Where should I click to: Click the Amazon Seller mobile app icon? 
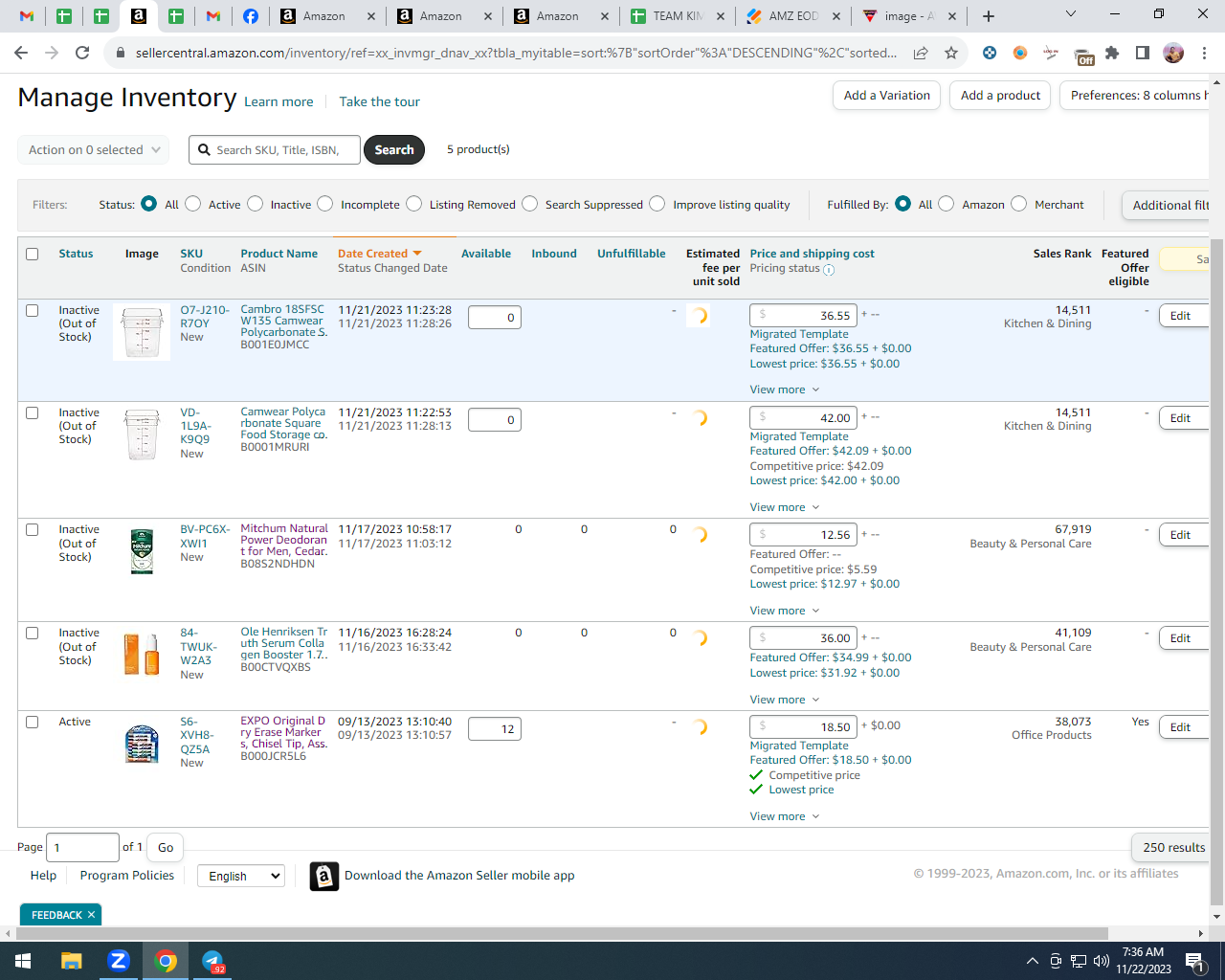[324, 876]
